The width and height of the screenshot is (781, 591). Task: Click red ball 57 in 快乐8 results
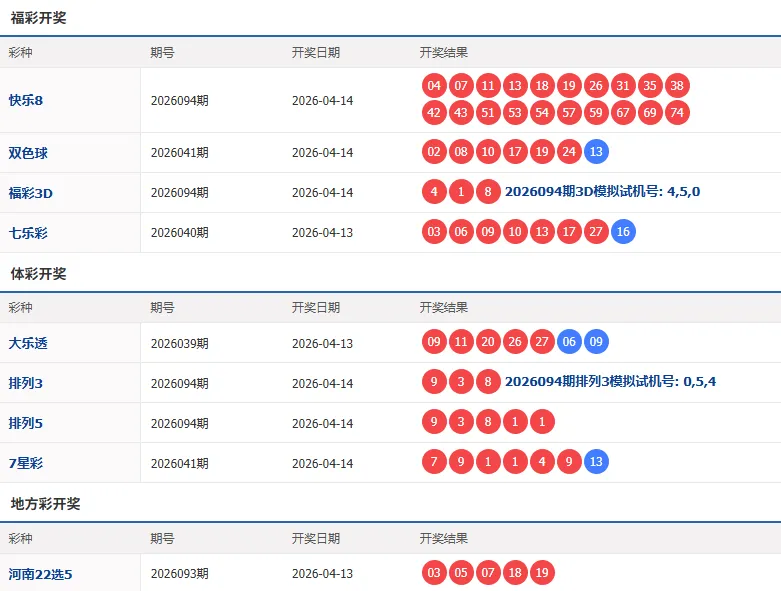569,113
